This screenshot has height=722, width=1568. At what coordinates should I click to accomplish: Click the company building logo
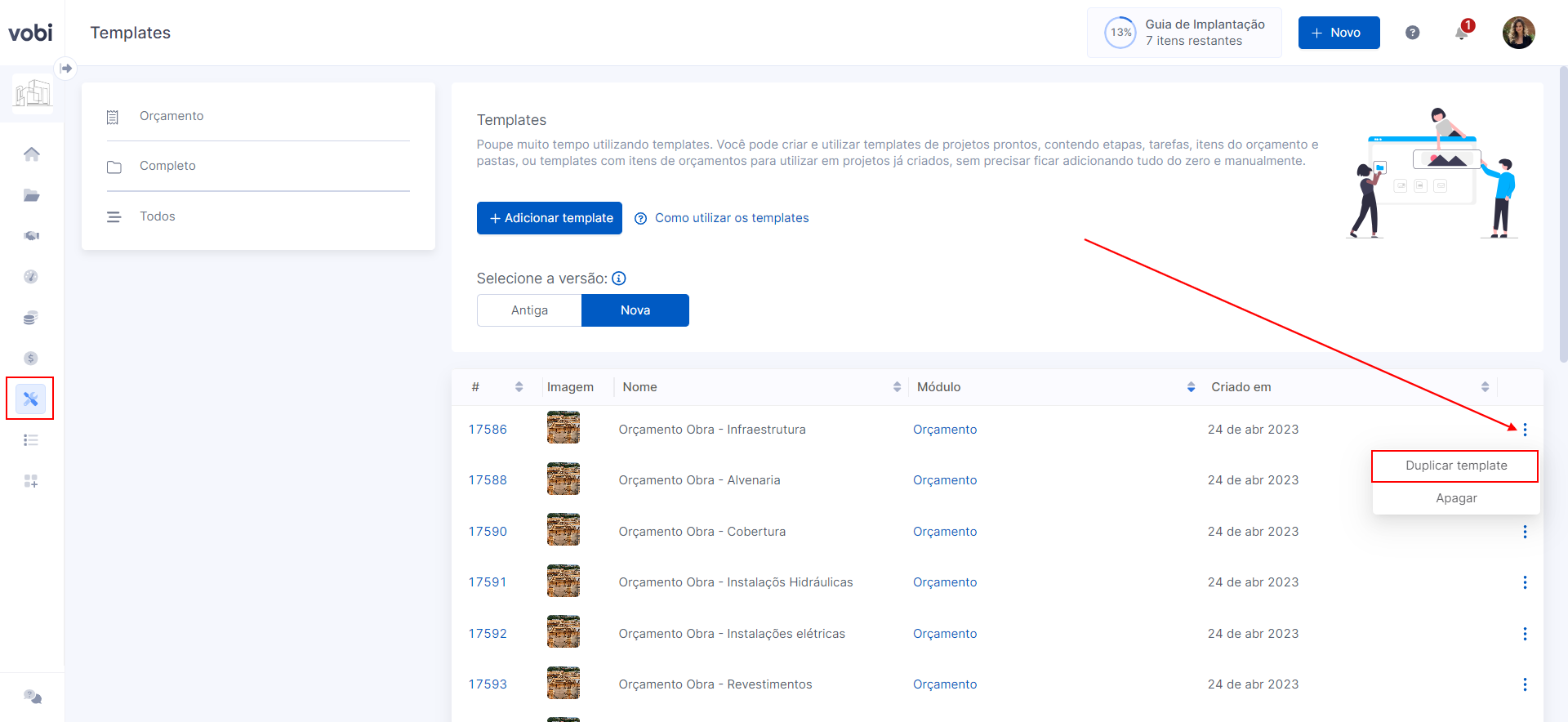(33, 94)
